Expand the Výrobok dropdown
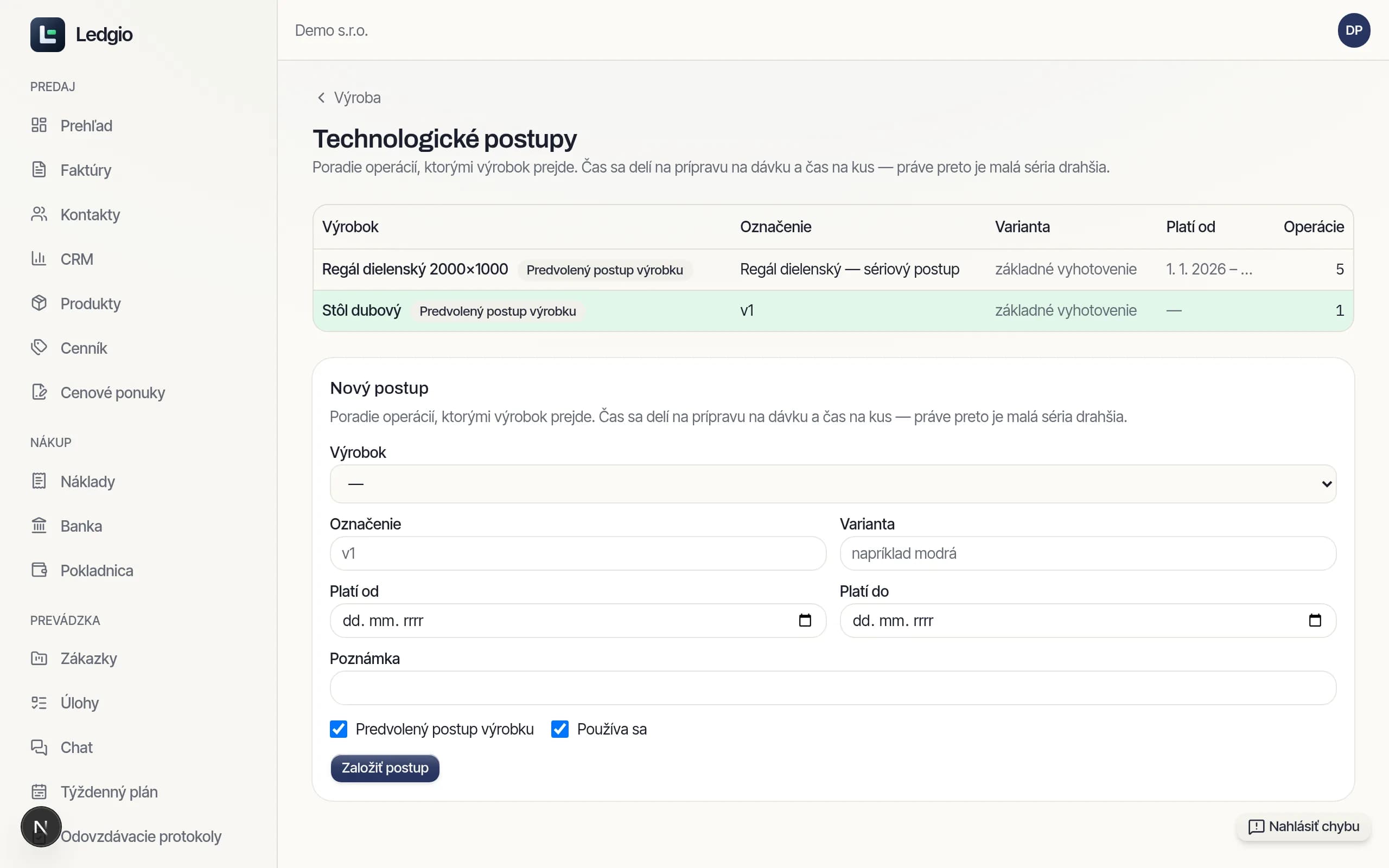 pos(833,484)
